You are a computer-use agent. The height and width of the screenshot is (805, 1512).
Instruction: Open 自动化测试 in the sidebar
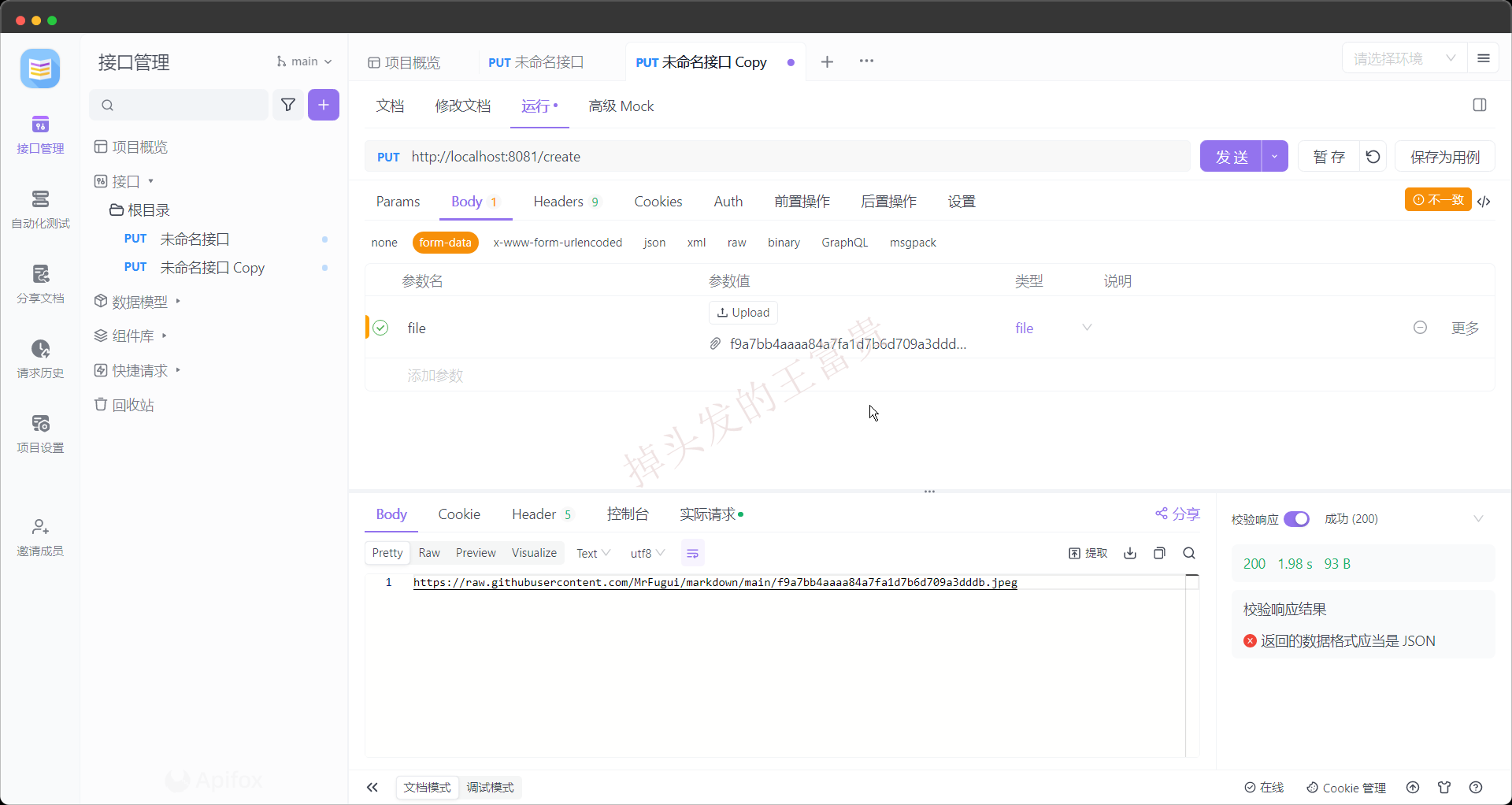pos(40,210)
